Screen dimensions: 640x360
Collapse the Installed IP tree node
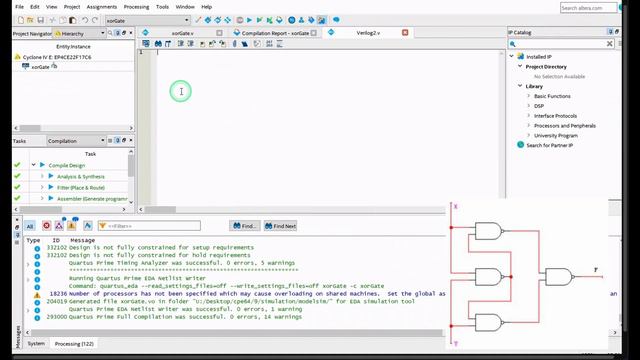coord(511,56)
